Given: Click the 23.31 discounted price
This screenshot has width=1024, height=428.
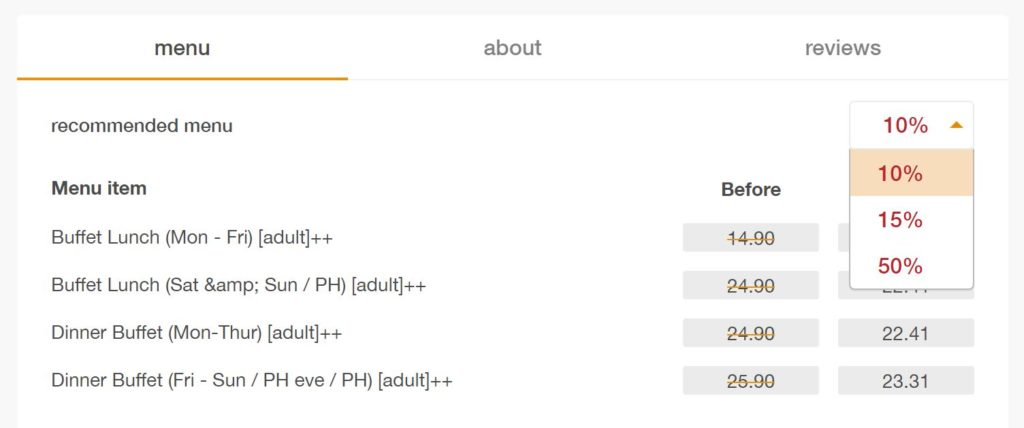Looking at the screenshot, I should point(905,381).
